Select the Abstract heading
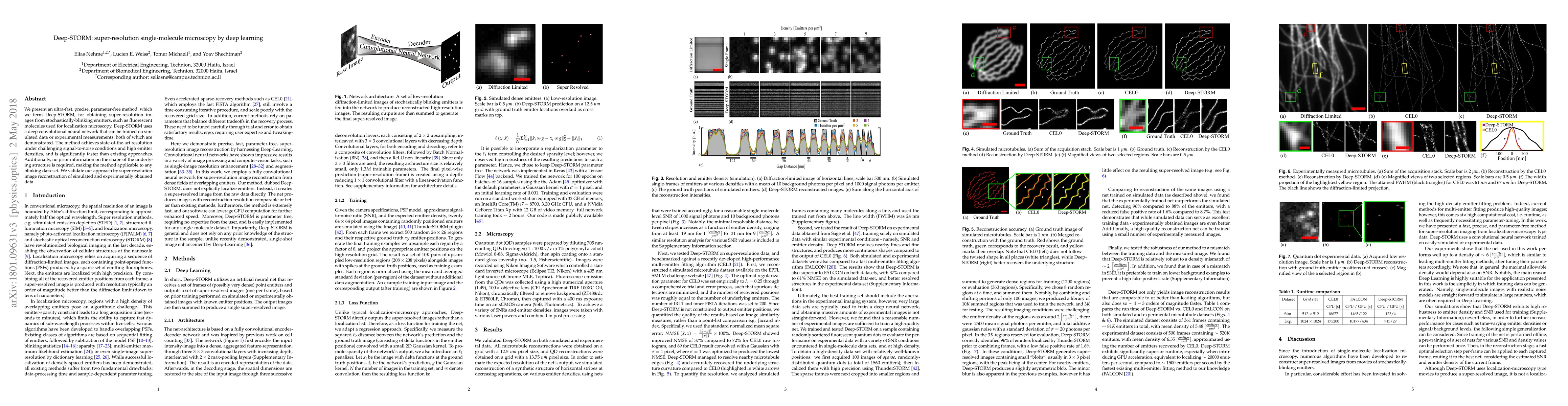Viewport: 1568px width, 406px height. click(35, 98)
